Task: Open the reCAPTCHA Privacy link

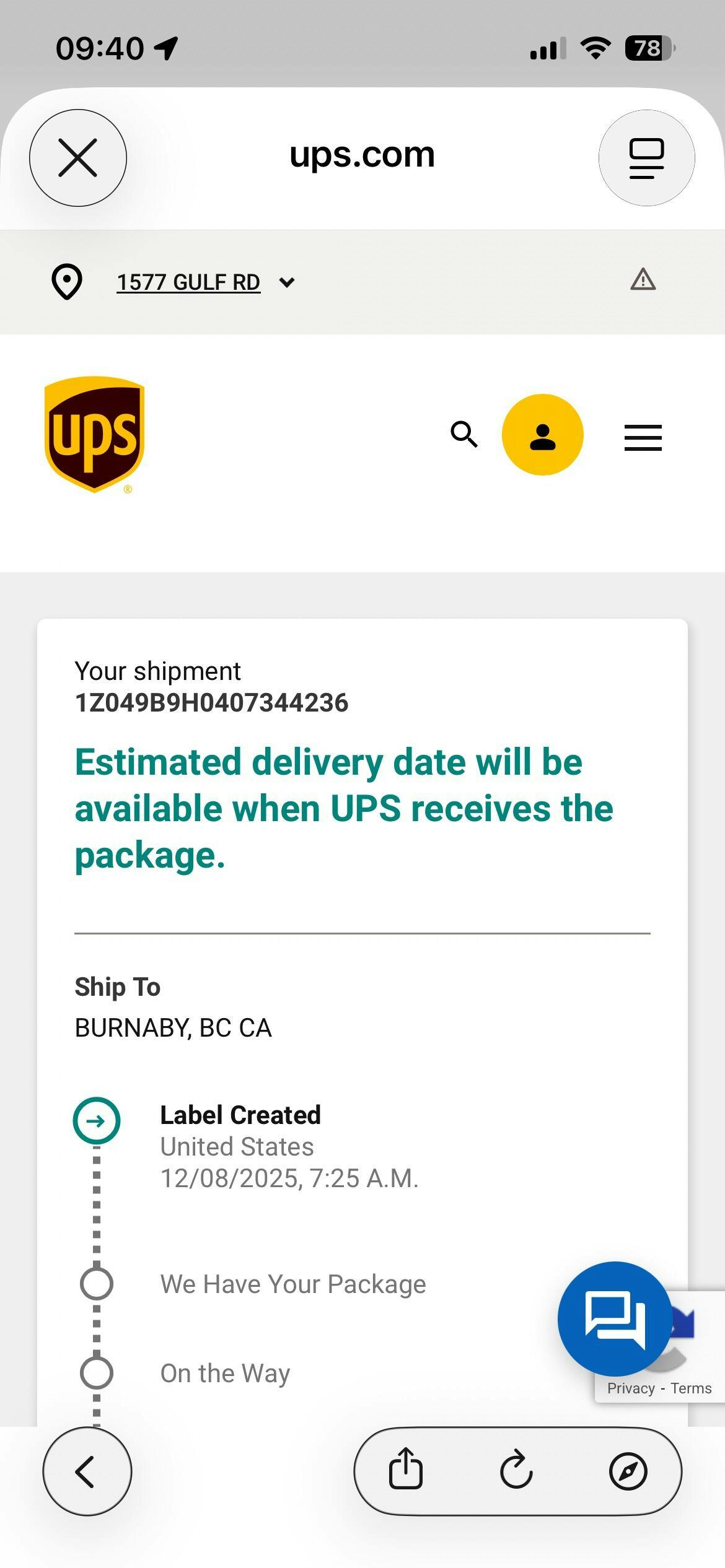Action: (631, 1388)
